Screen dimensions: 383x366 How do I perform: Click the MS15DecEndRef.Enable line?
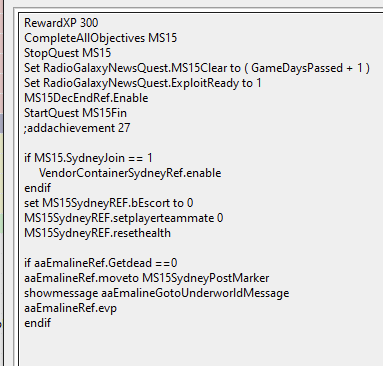86,98
